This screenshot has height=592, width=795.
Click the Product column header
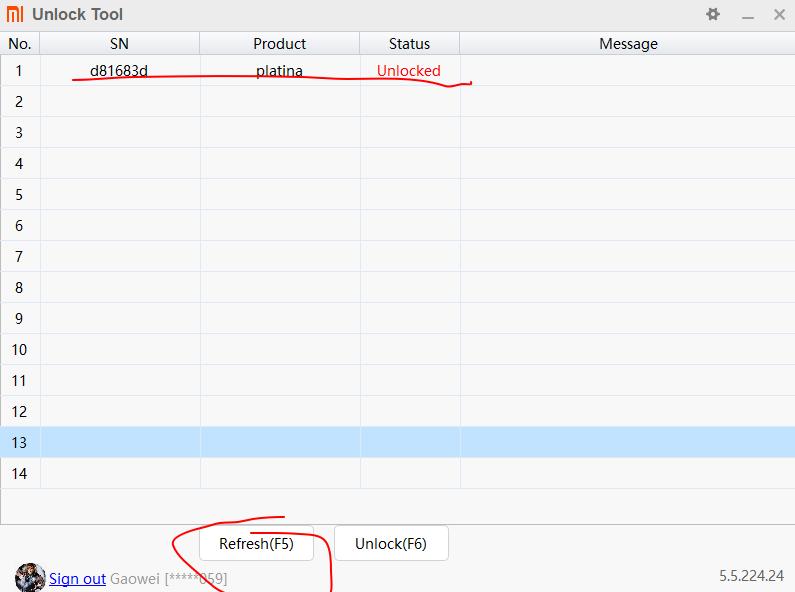pyautogui.click(x=279, y=44)
